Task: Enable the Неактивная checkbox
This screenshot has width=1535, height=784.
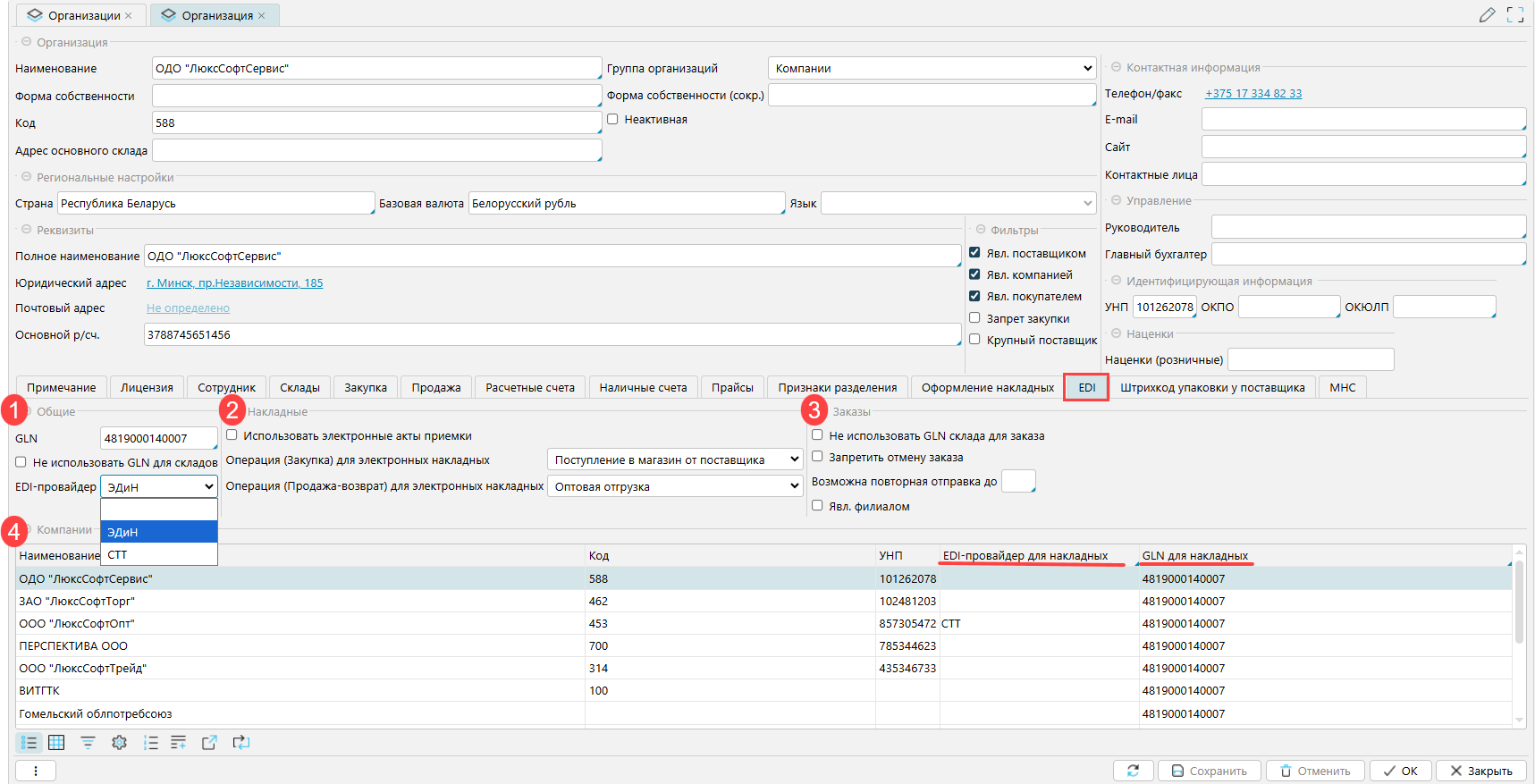Action: click(612, 120)
